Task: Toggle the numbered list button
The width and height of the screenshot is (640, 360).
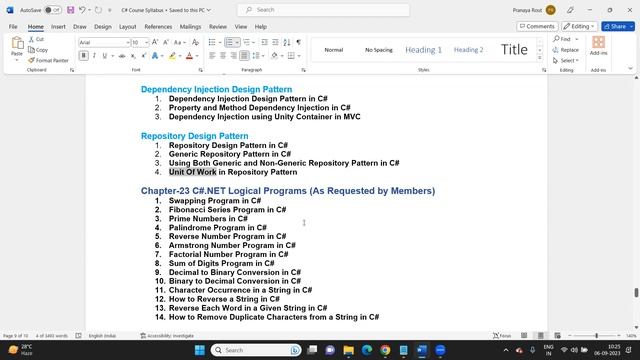Action: [x=229, y=42]
